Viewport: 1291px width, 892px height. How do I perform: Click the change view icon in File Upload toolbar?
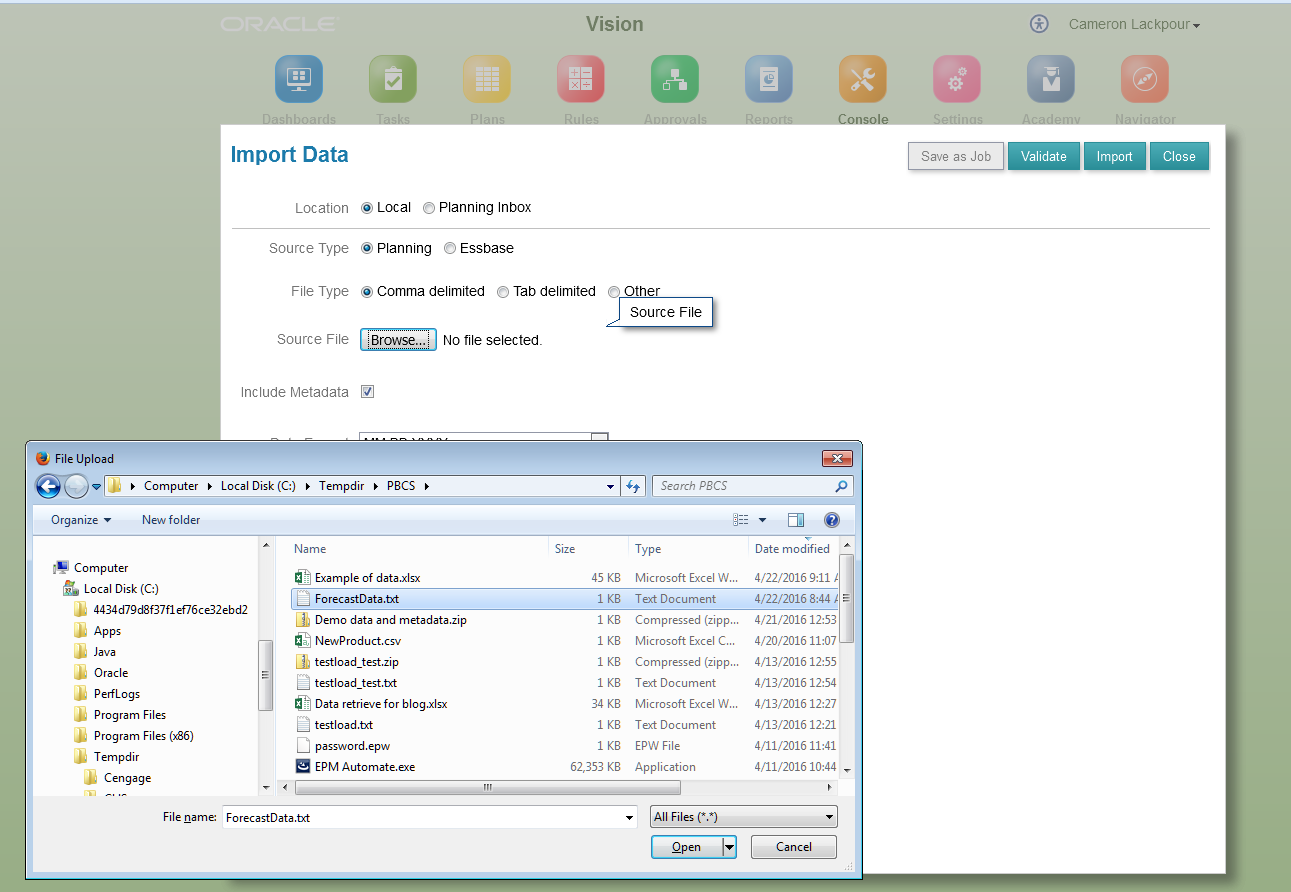pos(741,520)
